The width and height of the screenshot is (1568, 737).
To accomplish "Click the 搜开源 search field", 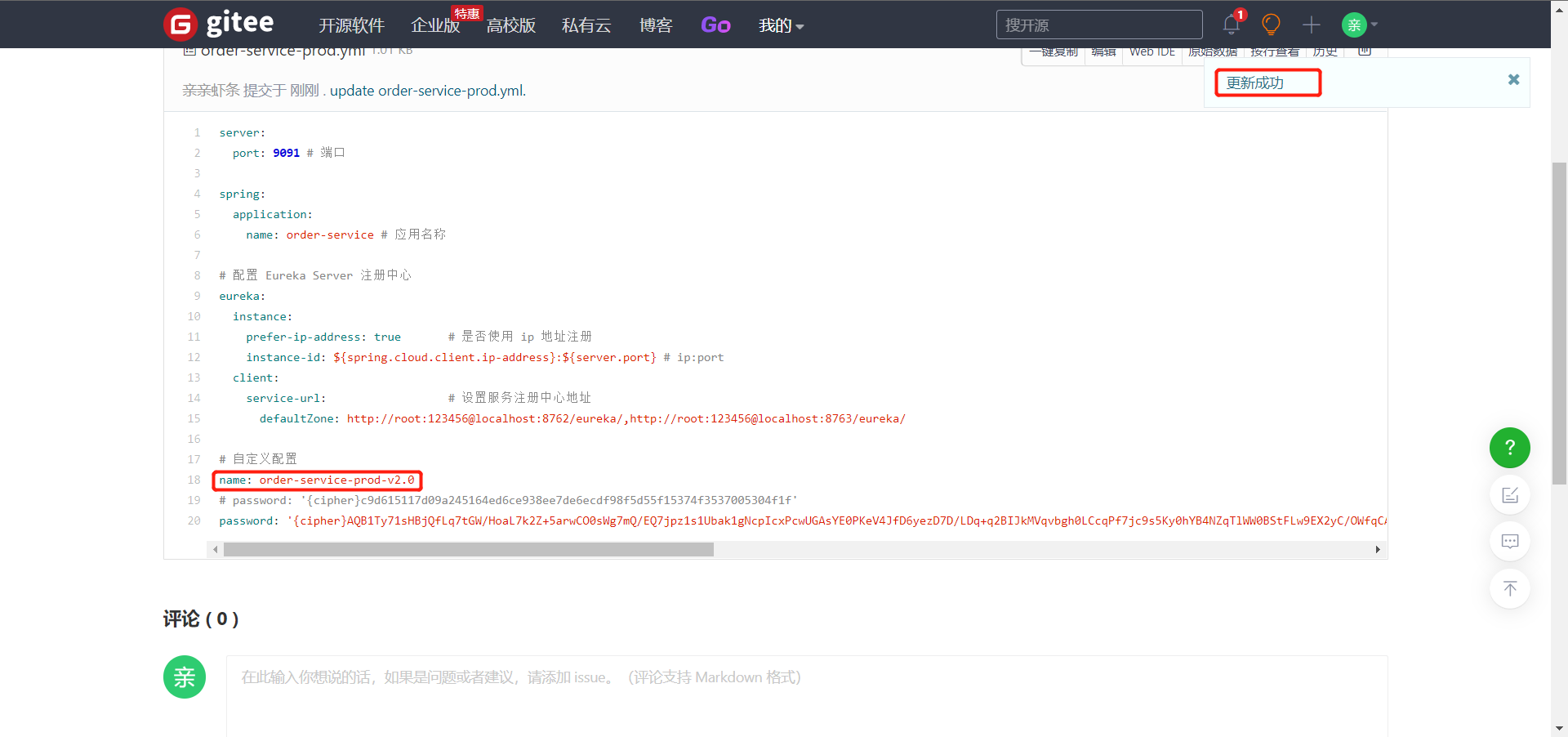I will click(x=1098, y=25).
